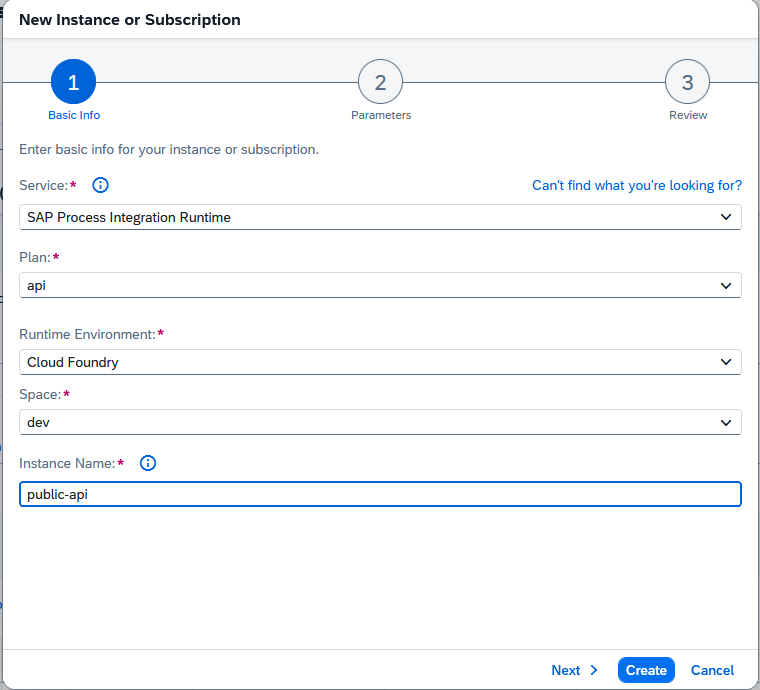Click the blue Create button
The image size is (760, 690).
click(646, 670)
